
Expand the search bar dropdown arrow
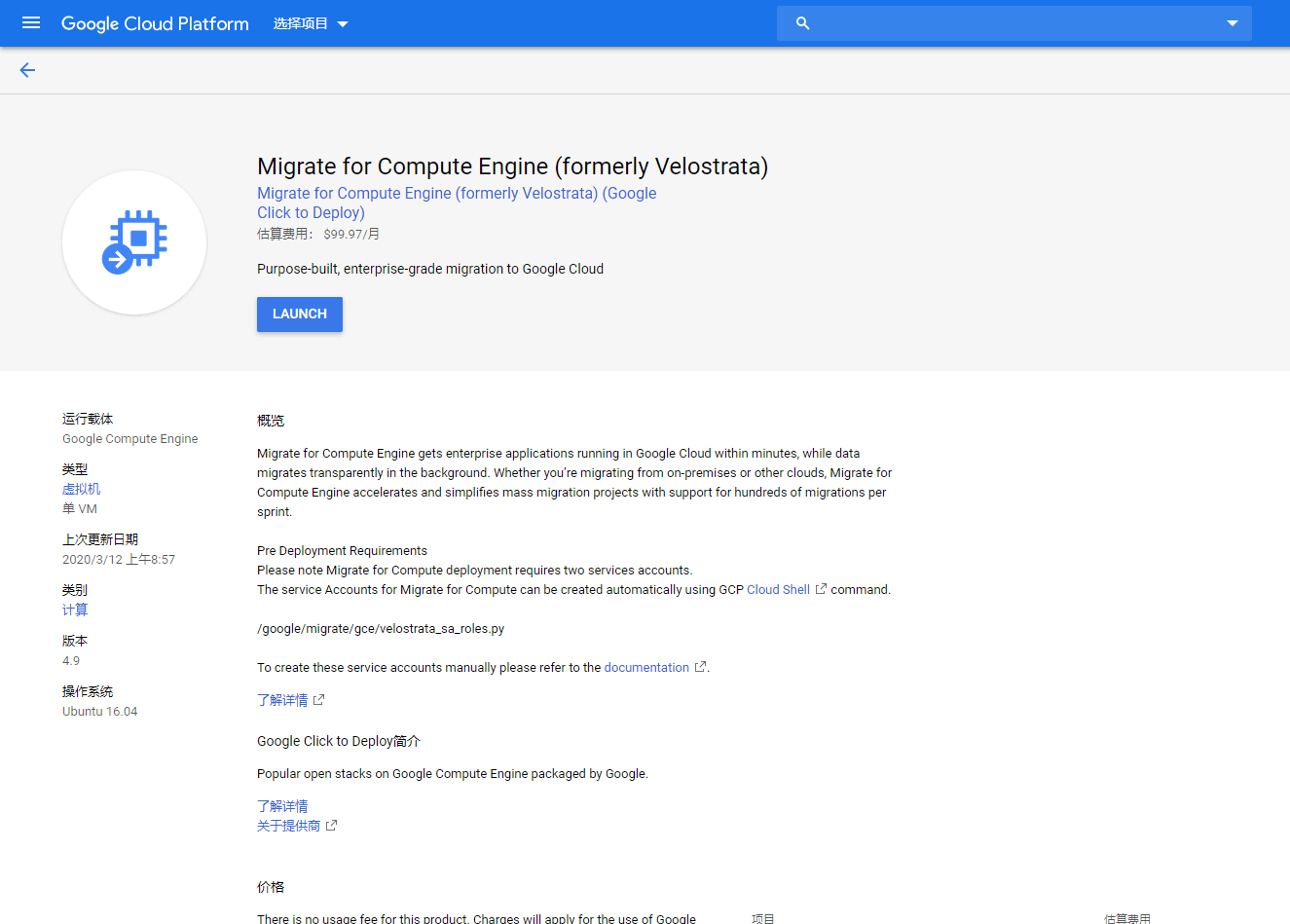click(x=1232, y=23)
